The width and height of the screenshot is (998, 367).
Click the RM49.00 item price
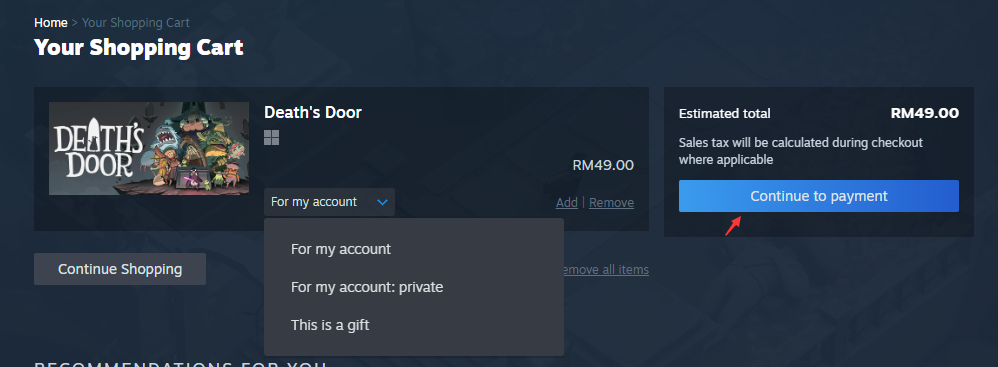(x=603, y=165)
